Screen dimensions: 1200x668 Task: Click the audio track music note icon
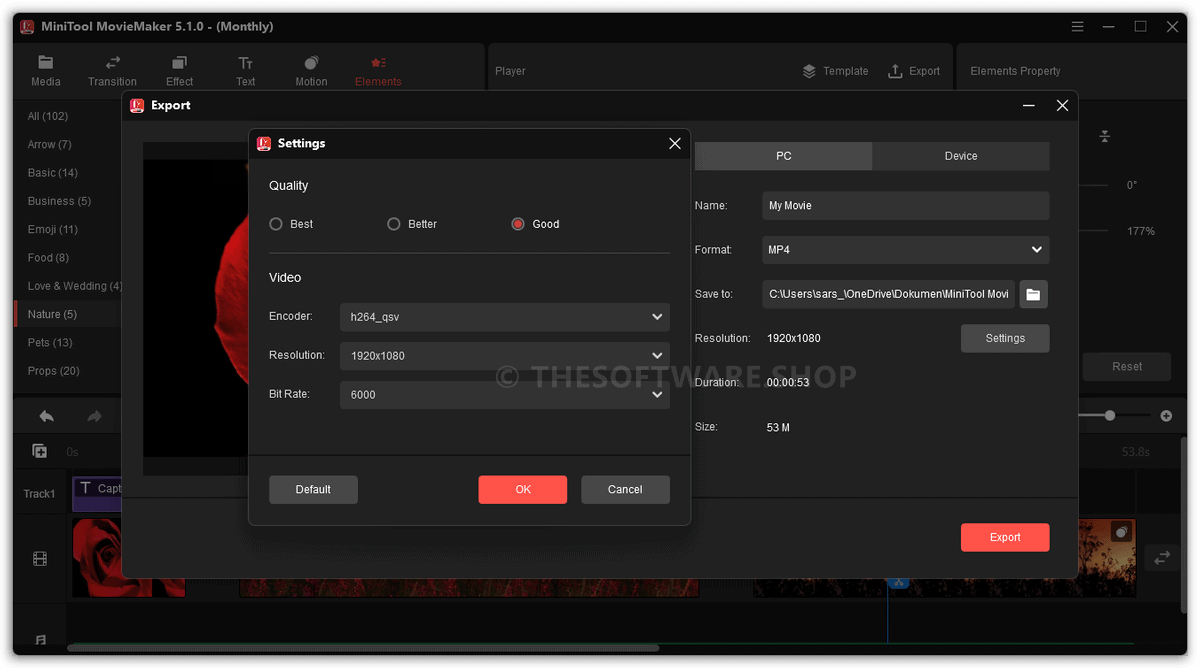[x=40, y=640]
